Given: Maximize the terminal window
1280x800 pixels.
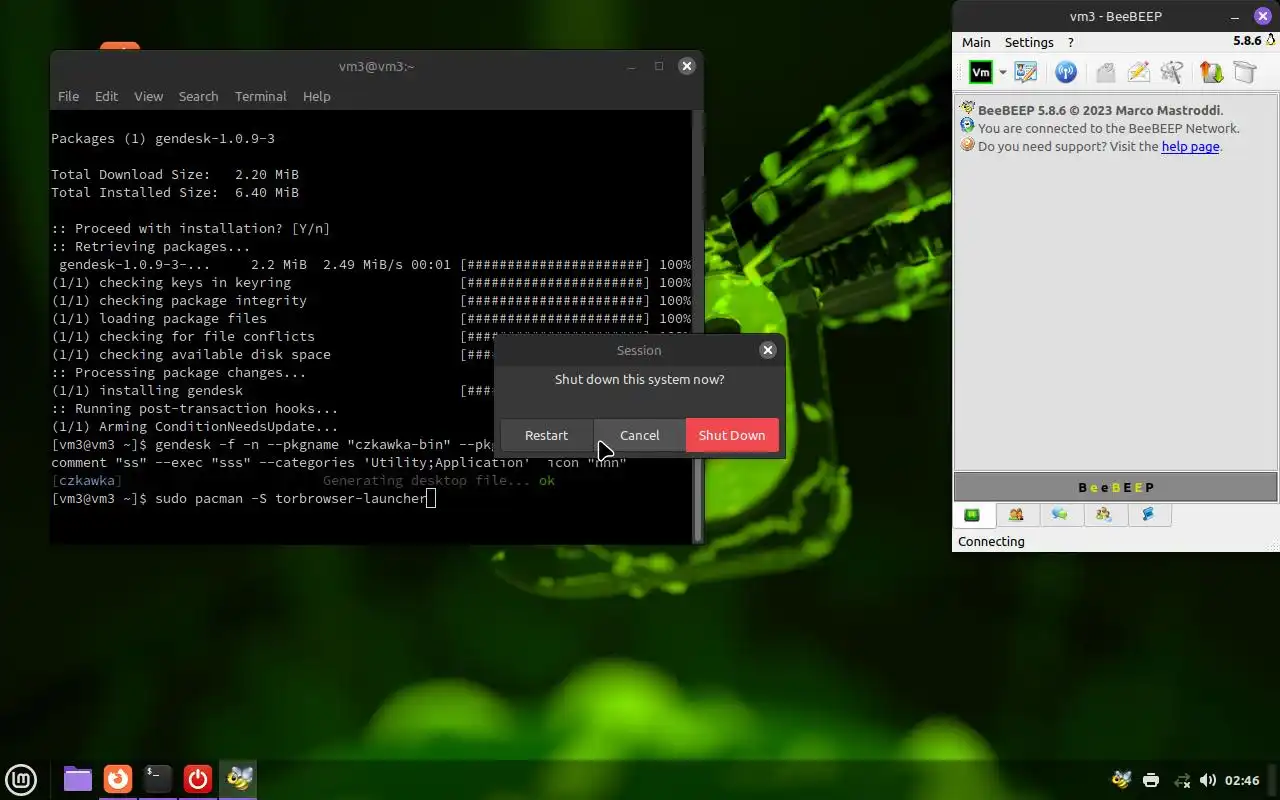Looking at the screenshot, I should [659, 66].
